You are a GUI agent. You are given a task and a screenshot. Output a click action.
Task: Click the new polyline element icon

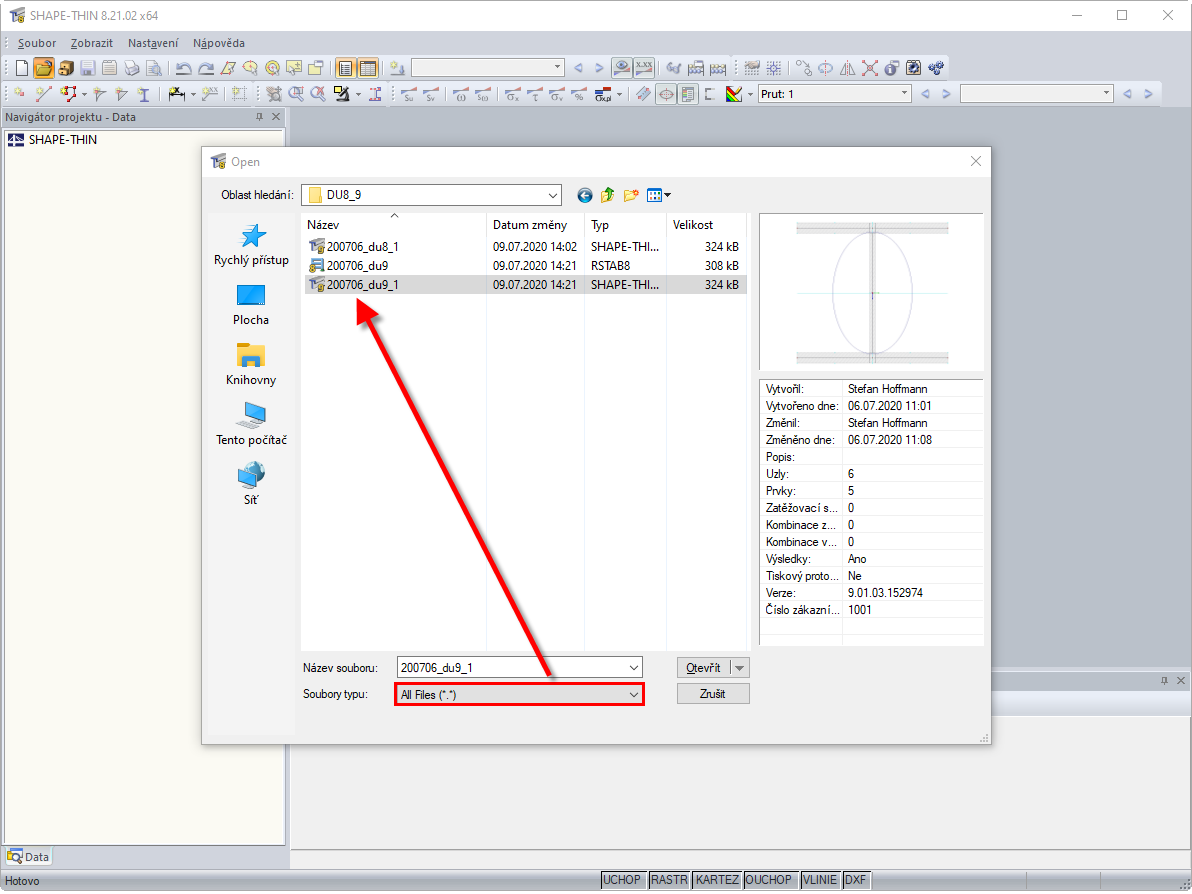point(68,94)
